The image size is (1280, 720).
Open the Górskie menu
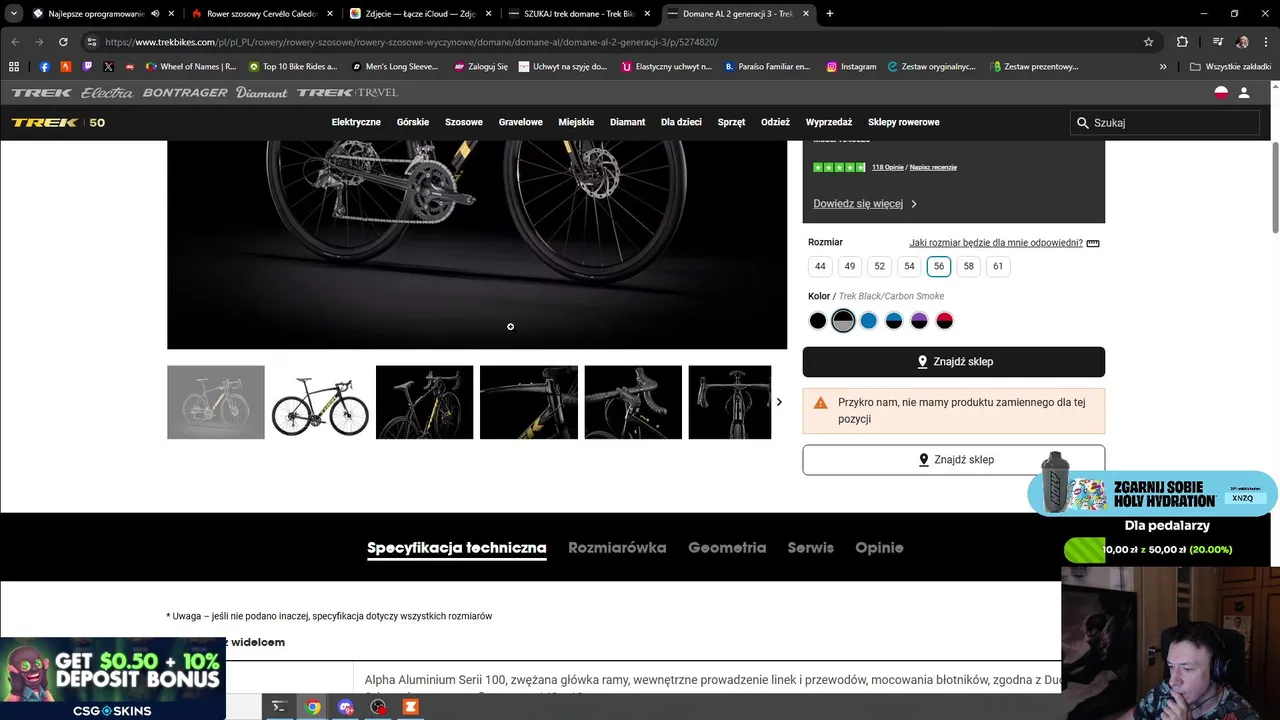[x=413, y=122]
